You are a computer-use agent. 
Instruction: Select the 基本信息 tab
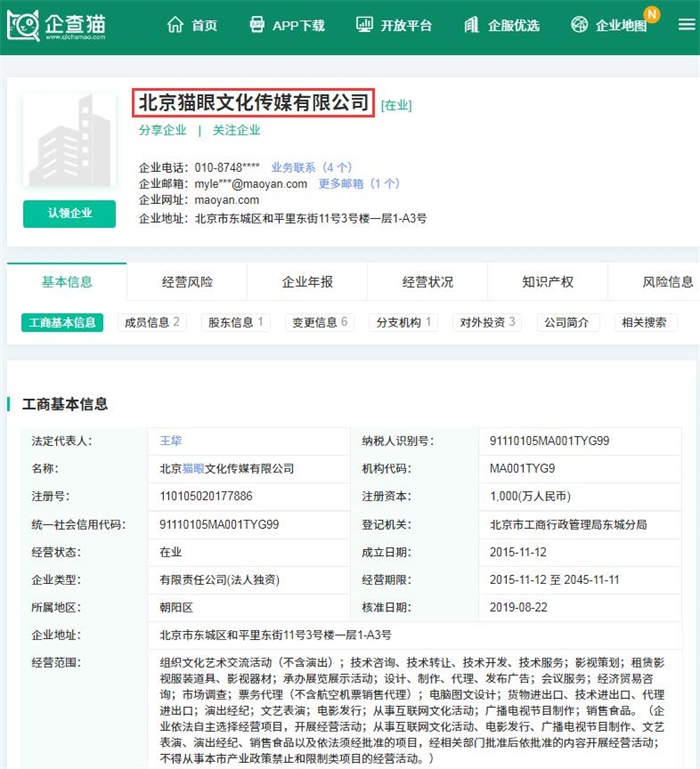coord(67,282)
